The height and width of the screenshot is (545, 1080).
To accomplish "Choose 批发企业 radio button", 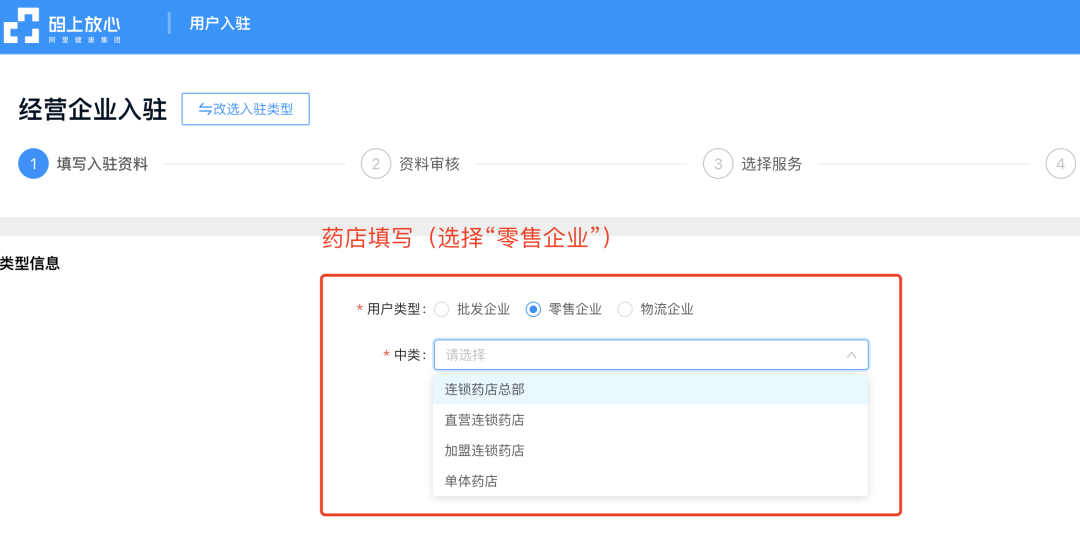I will [x=442, y=309].
